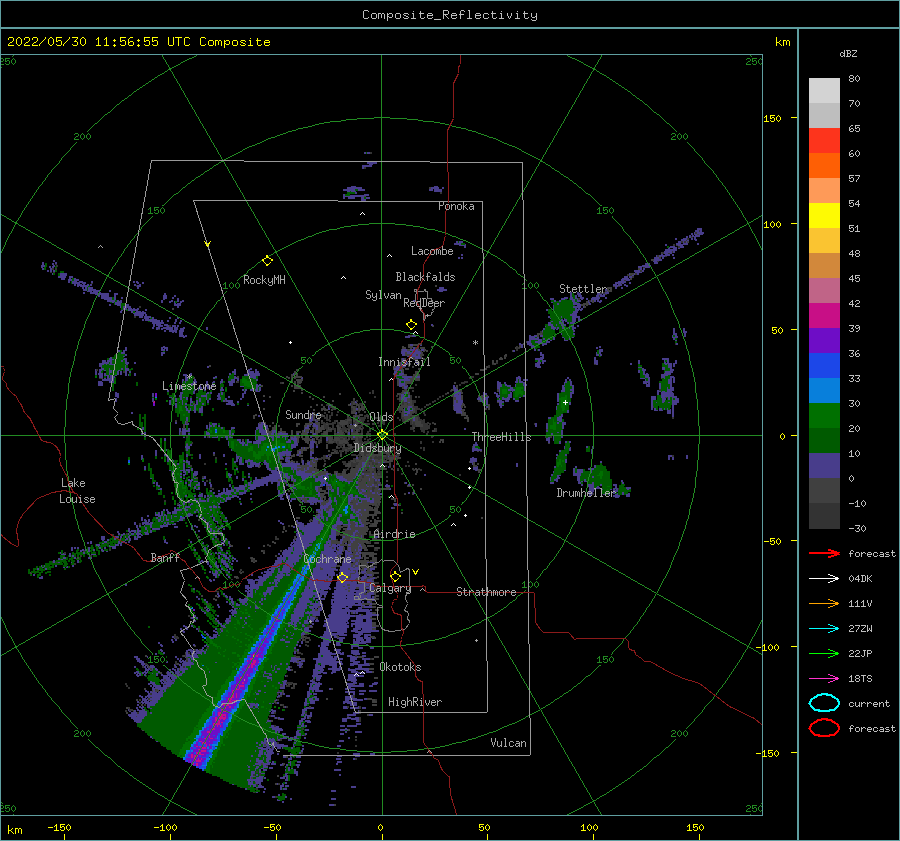The image size is (900, 841).
Task: Click the Drumheller city label
Action: pyautogui.click(x=585, y=493)
